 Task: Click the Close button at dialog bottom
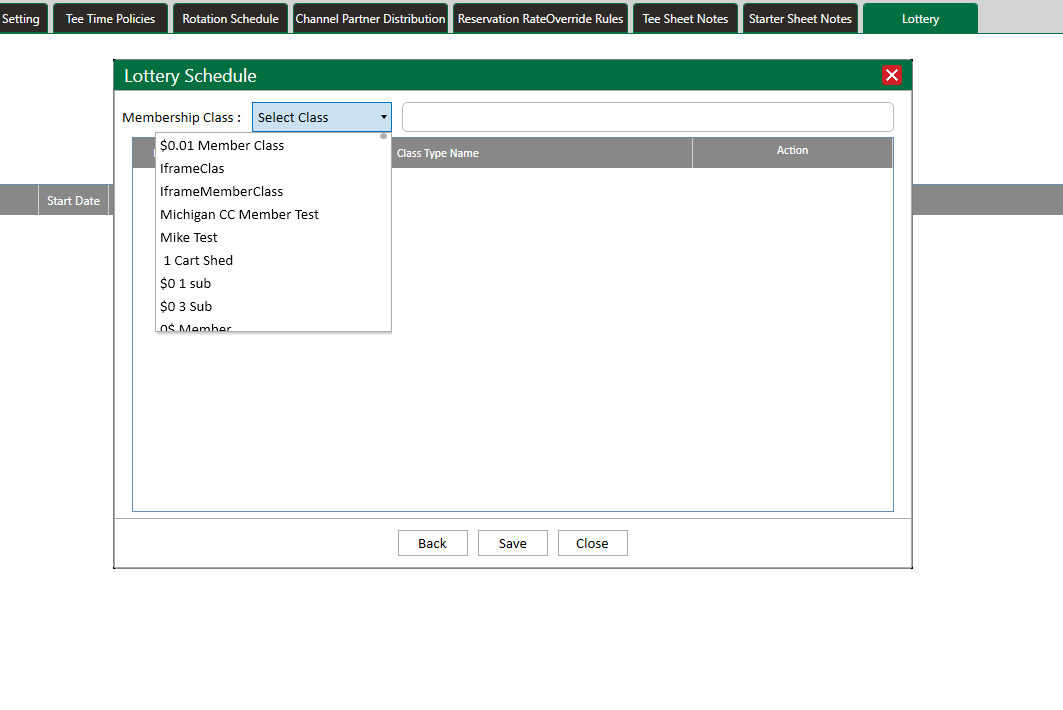[x=592, y=543]
